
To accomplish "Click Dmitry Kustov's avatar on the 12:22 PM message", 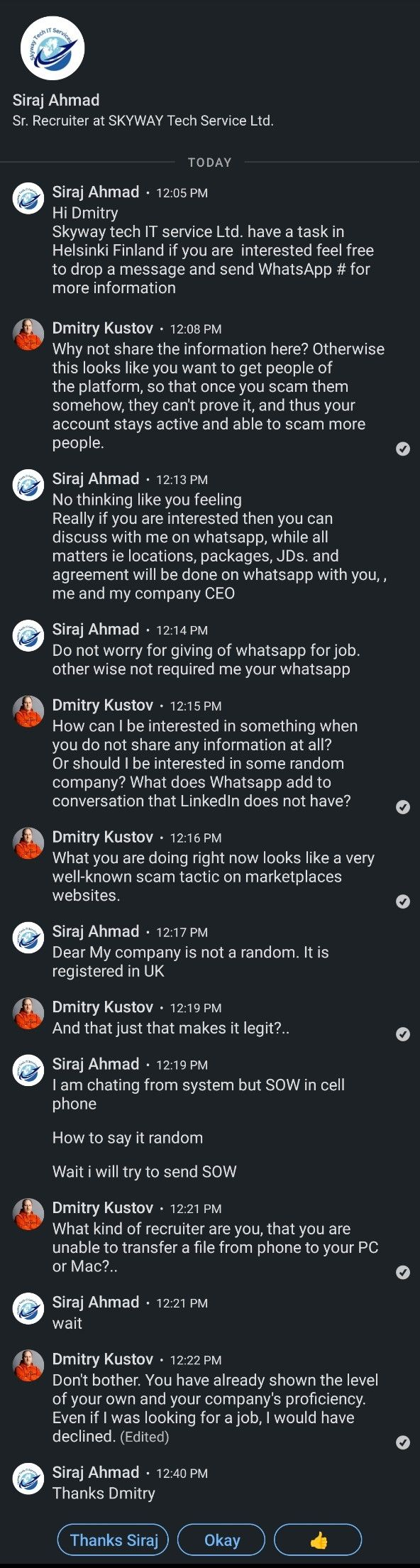I will point(28,1365).
